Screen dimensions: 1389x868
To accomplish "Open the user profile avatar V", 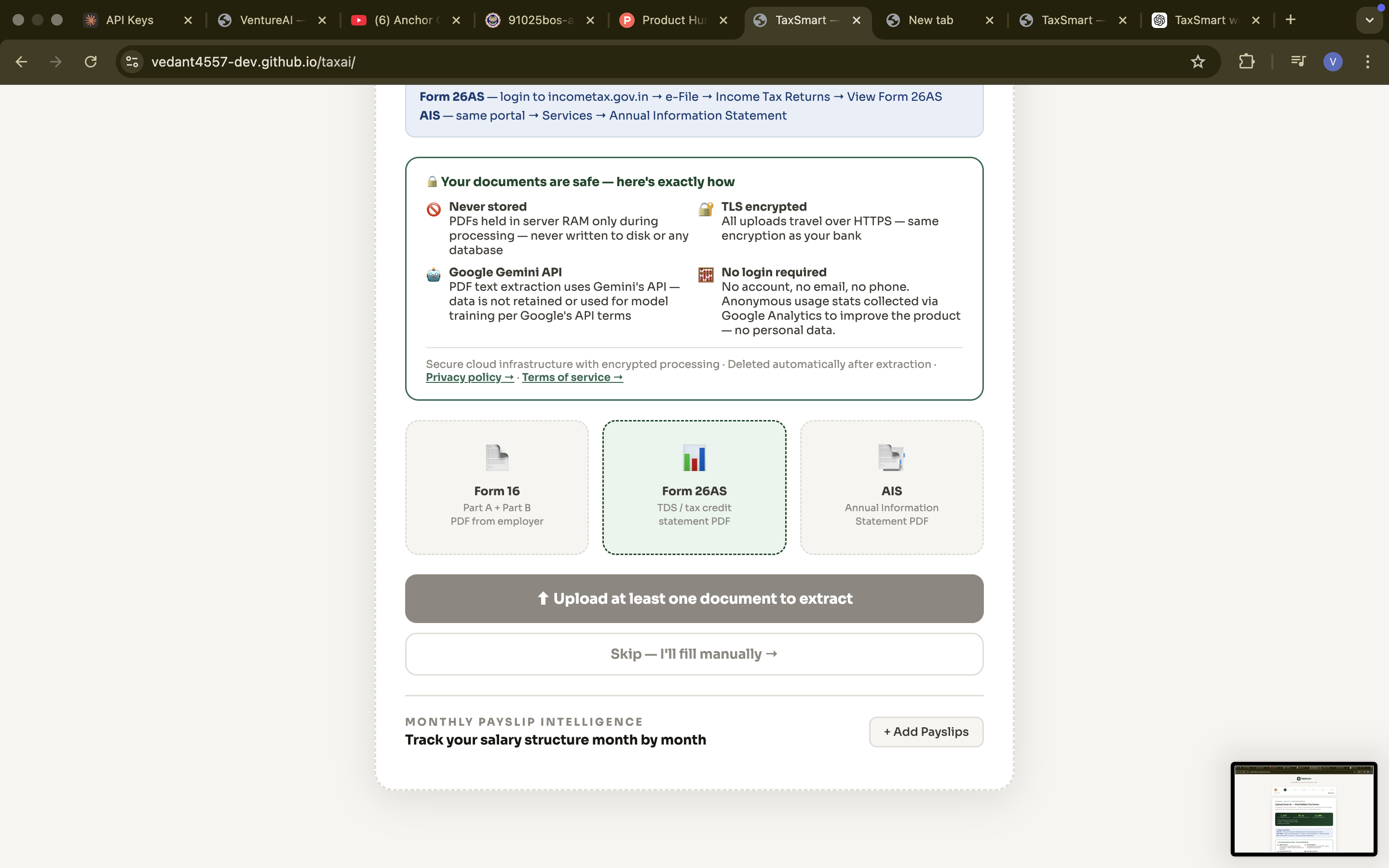I will (x=1332, y=61).
